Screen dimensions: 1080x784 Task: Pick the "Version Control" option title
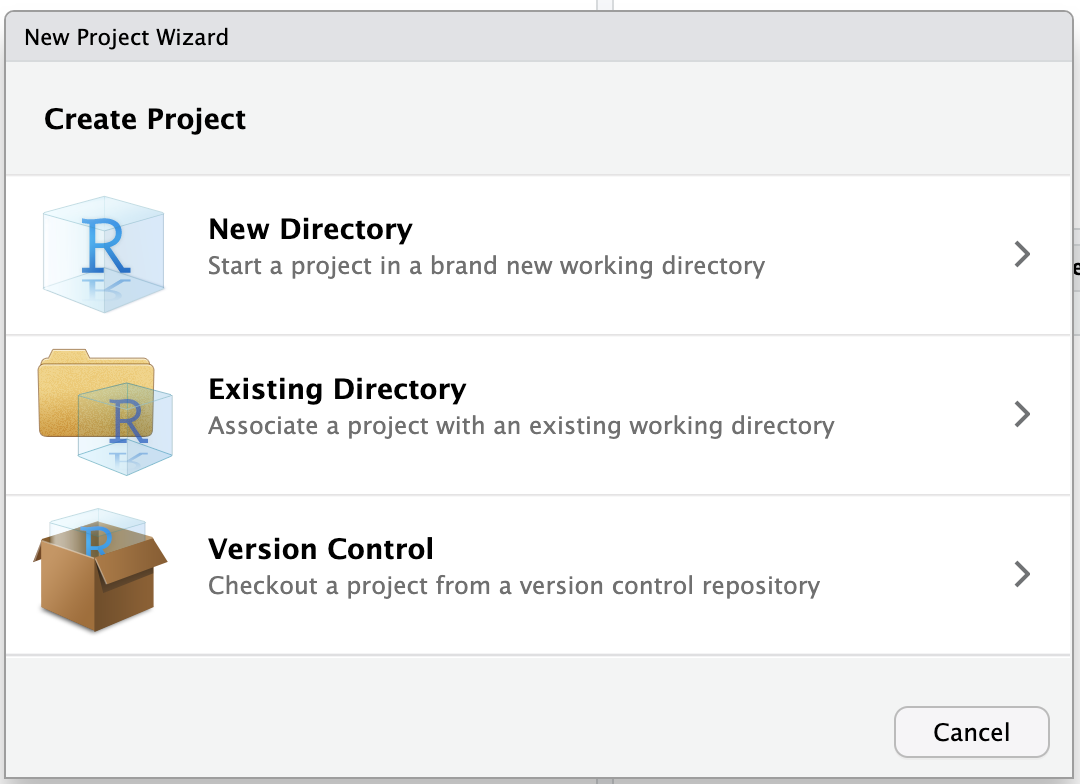(320, 549)
